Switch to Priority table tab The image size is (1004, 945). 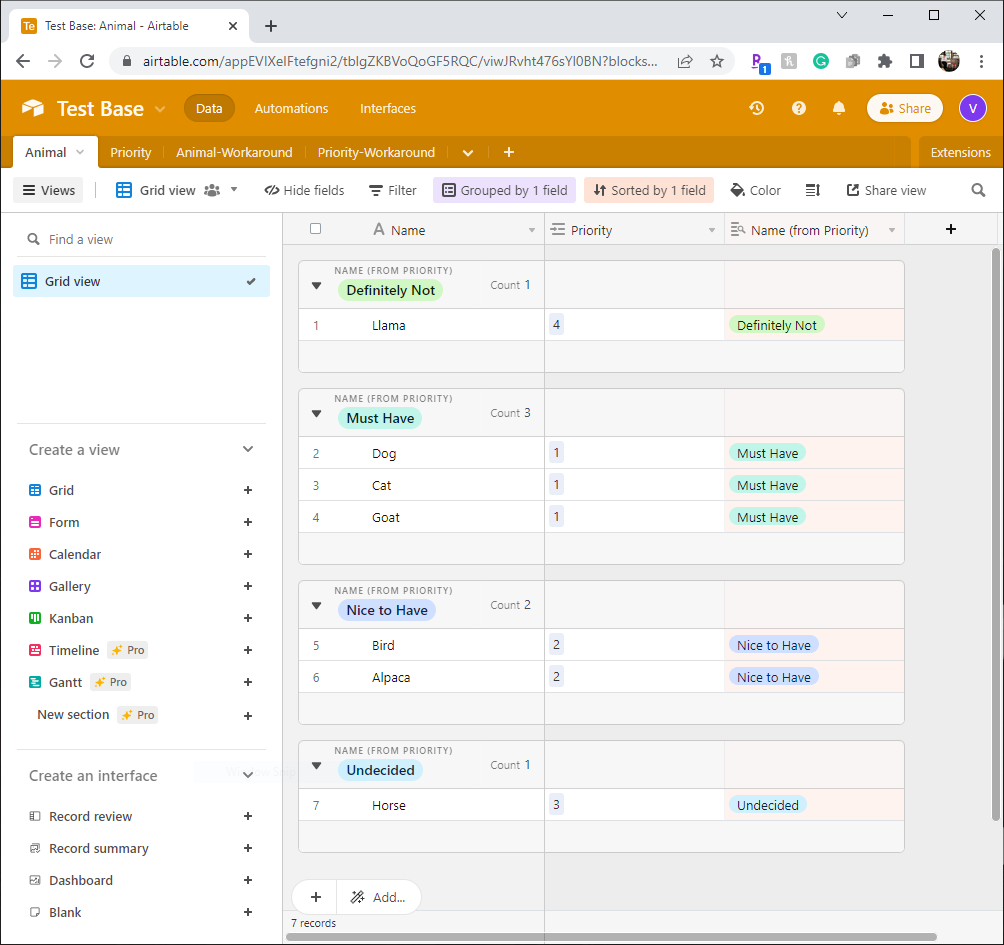[x=131, y=152]
